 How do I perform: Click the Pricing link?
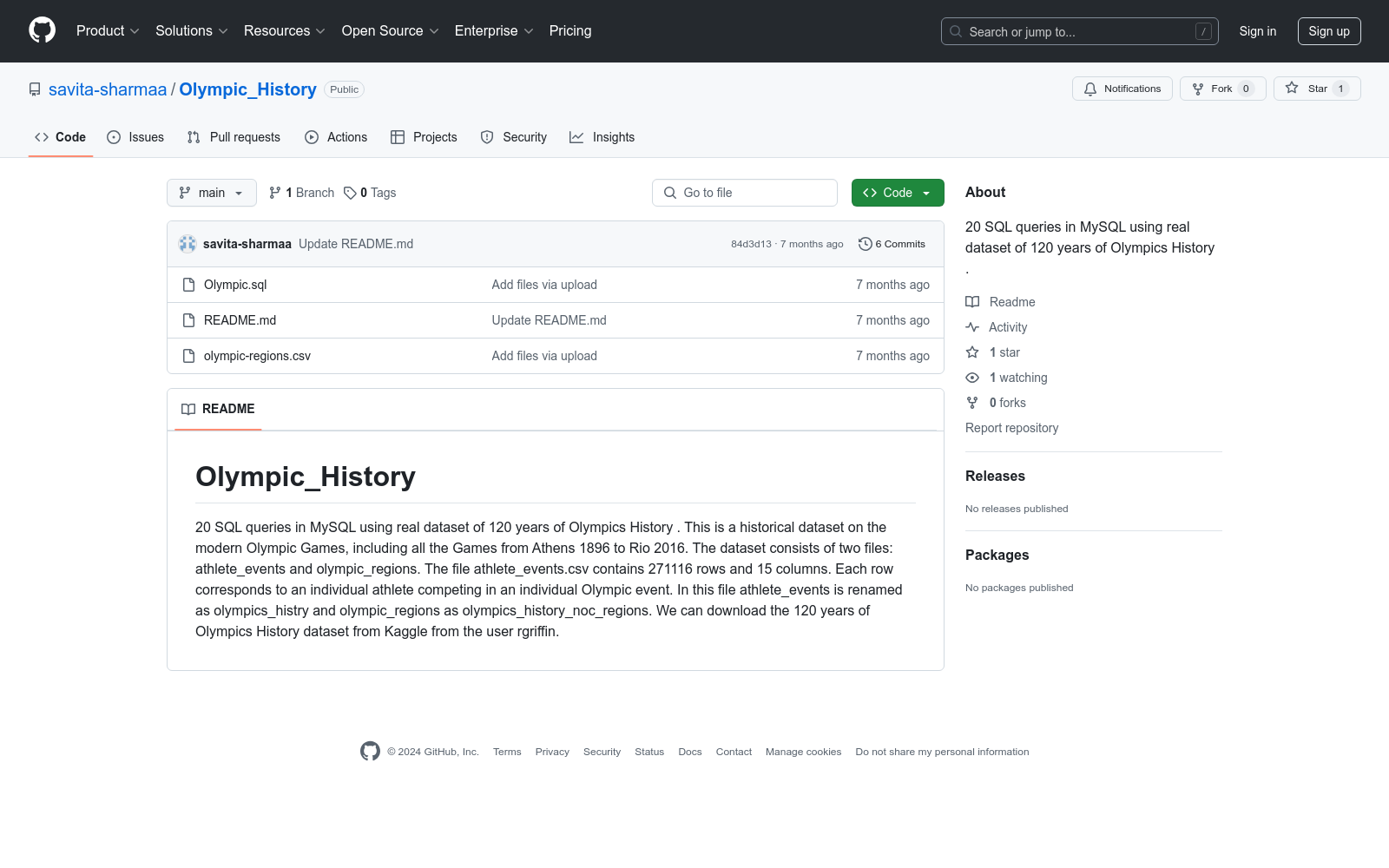pyautogui.click(x=570, y=31)
